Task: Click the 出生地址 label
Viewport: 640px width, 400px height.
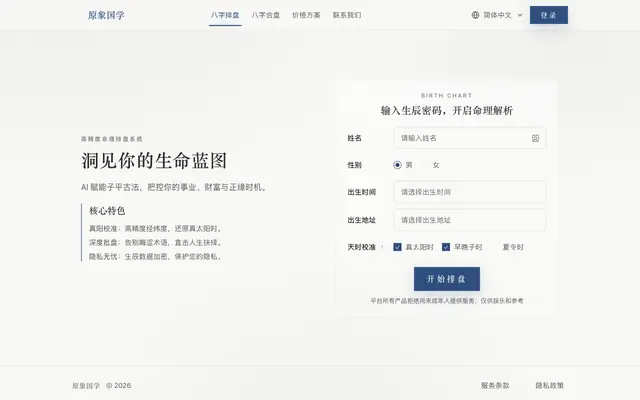Action: click(x=361, y=220)
